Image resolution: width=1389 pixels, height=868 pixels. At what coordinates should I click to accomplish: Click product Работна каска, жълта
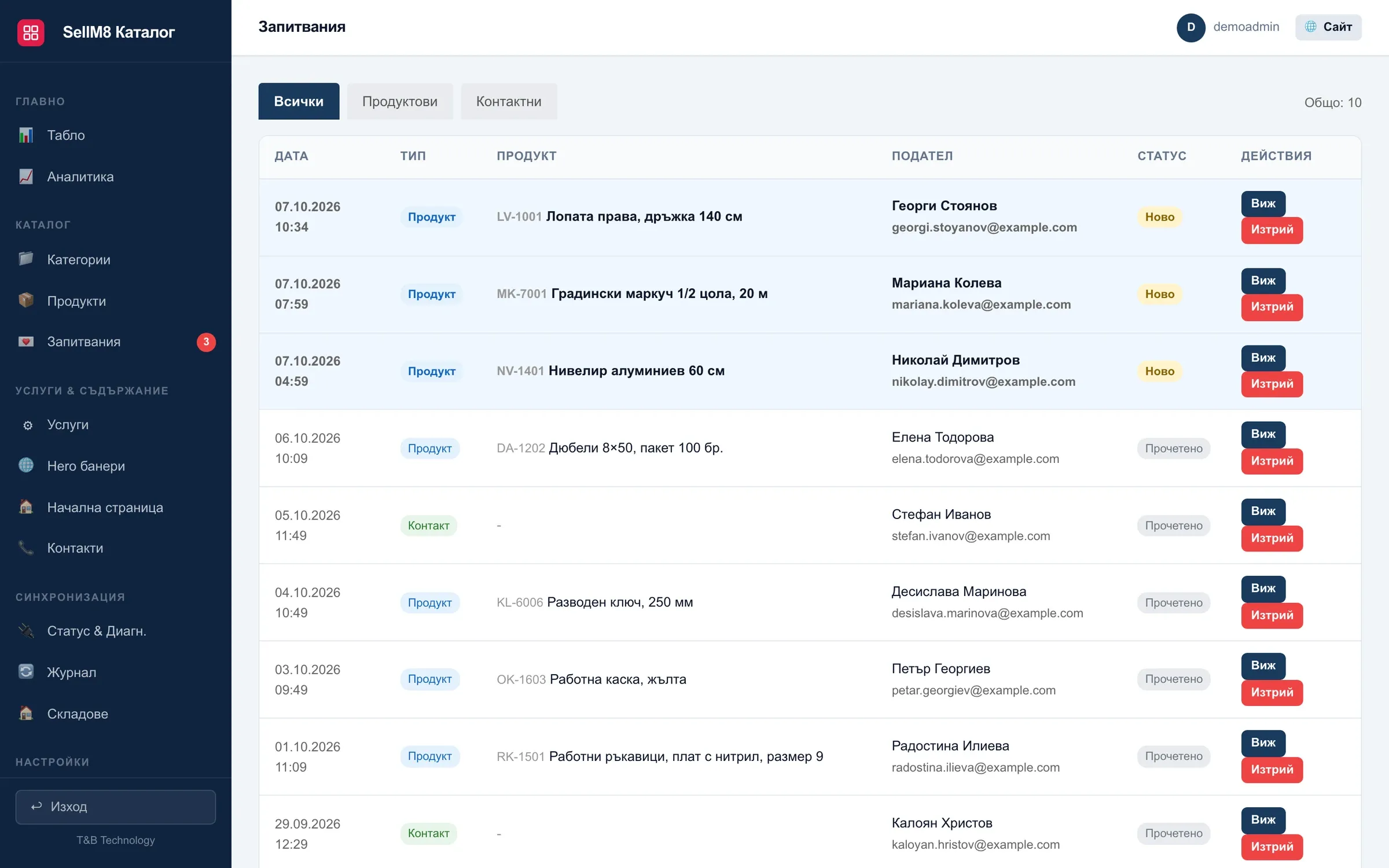click(618, 679)
